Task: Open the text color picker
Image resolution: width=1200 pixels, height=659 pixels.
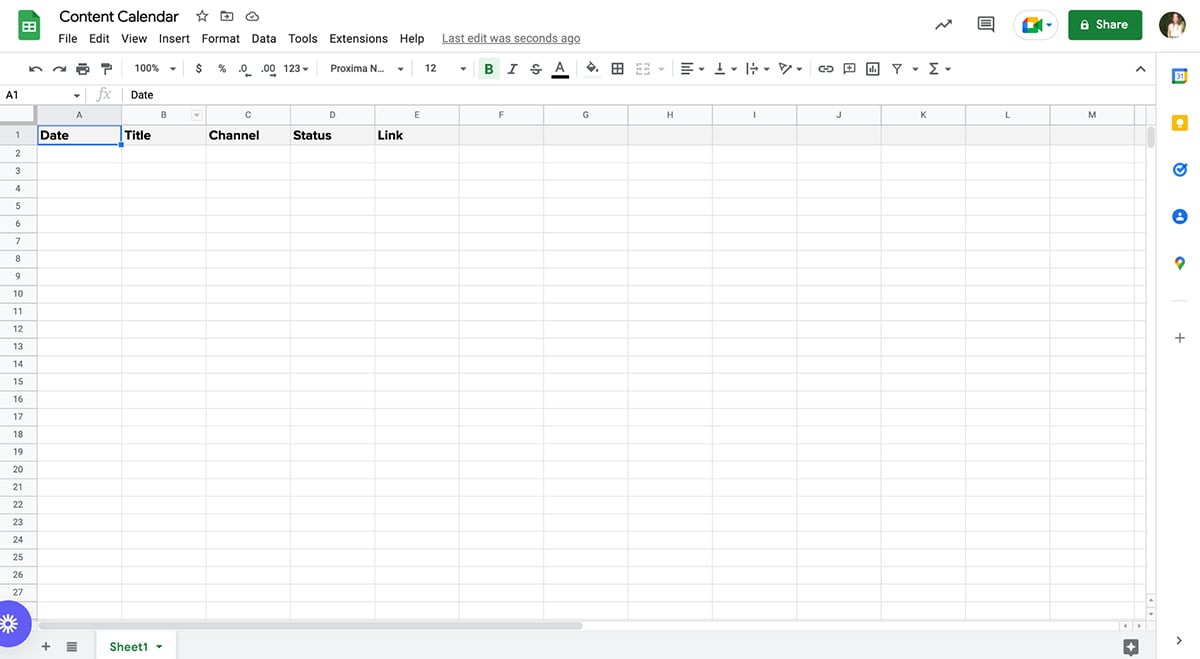Action: 559,68
